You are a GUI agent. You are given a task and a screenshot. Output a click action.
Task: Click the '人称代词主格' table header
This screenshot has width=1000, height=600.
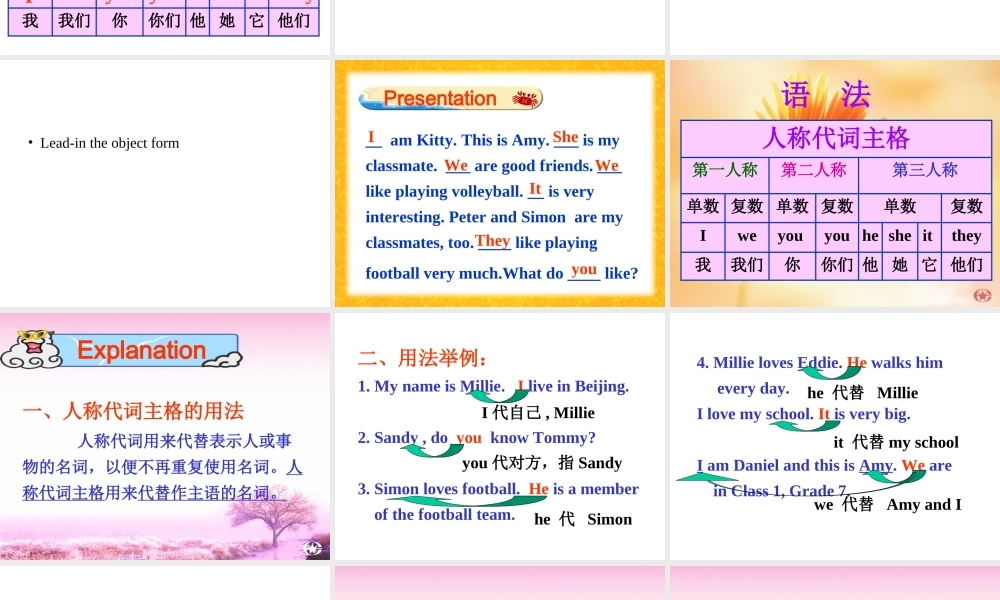click(836, 138)
